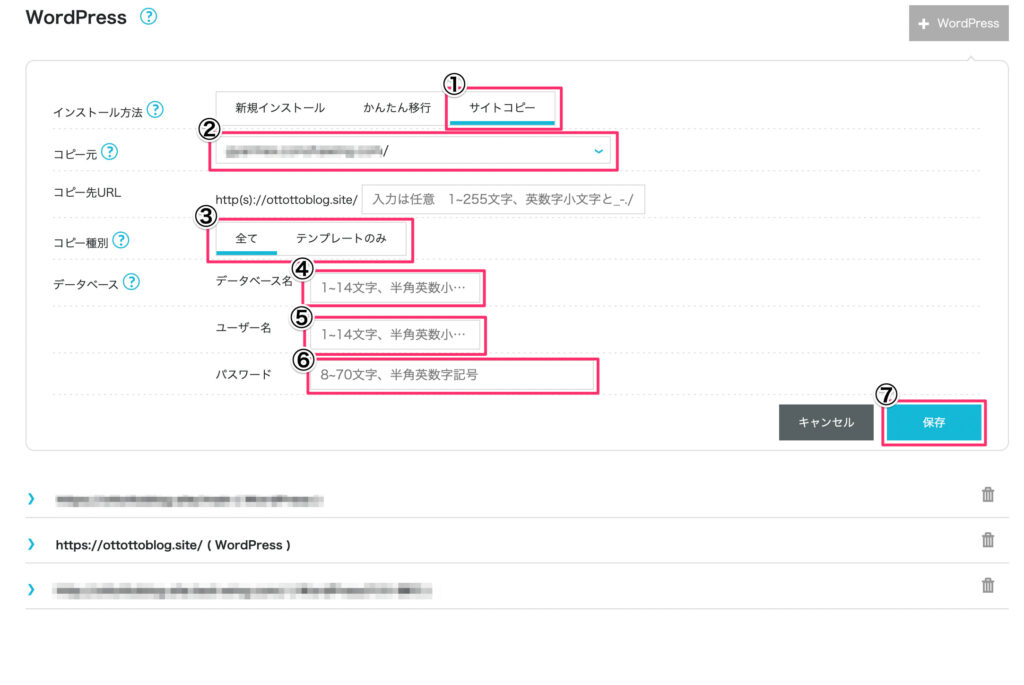Switch to the かんたん移行 tab
The height and width of the screenshot is (685, 1024).
click(x=396, y=108)
